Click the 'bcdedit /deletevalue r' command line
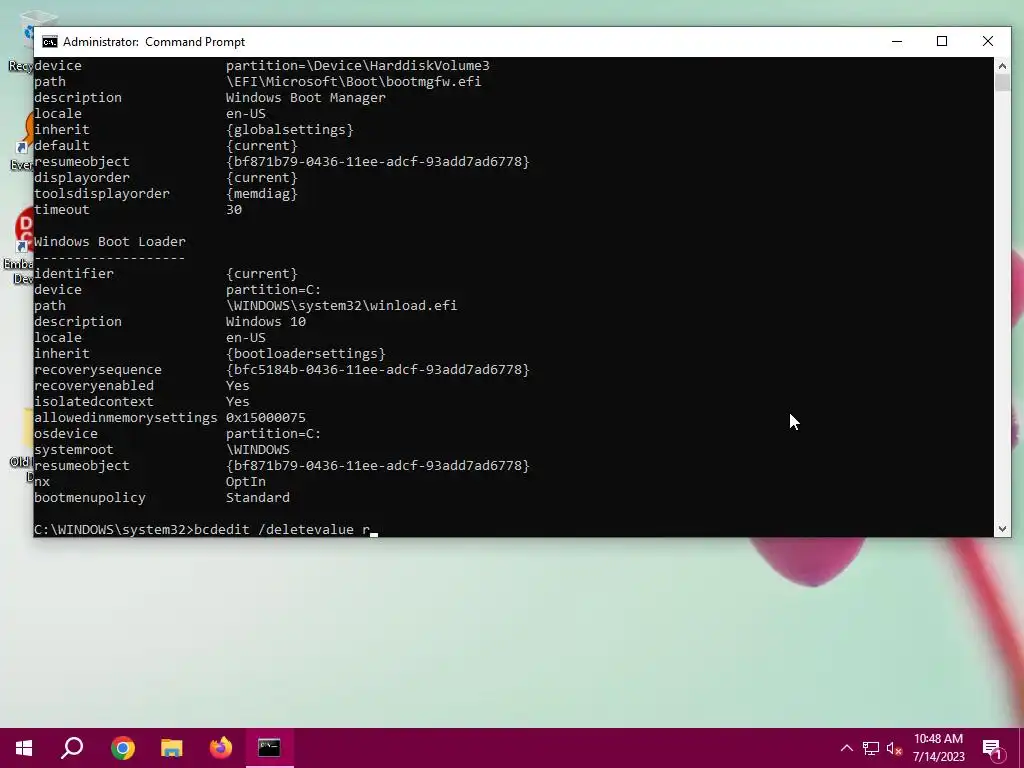This screenshot has width=1024, height=768. (x=282, y=530)
